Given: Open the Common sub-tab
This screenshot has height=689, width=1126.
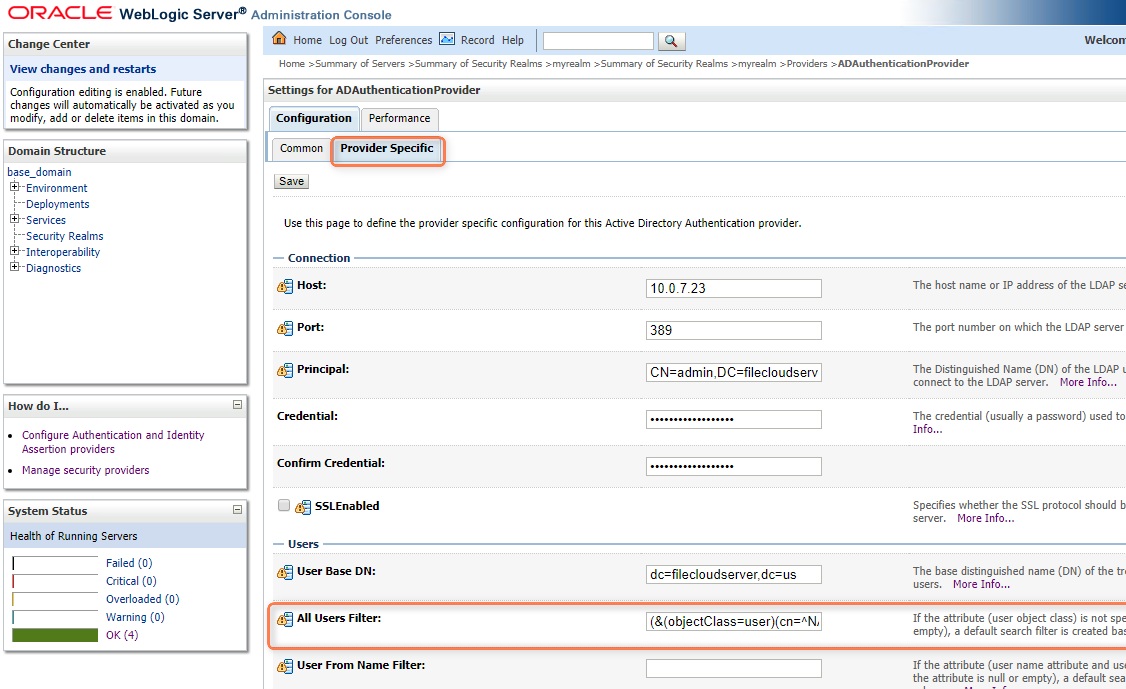Looking at the screenshot, I should pyautogui.click(x=301, y=148).
